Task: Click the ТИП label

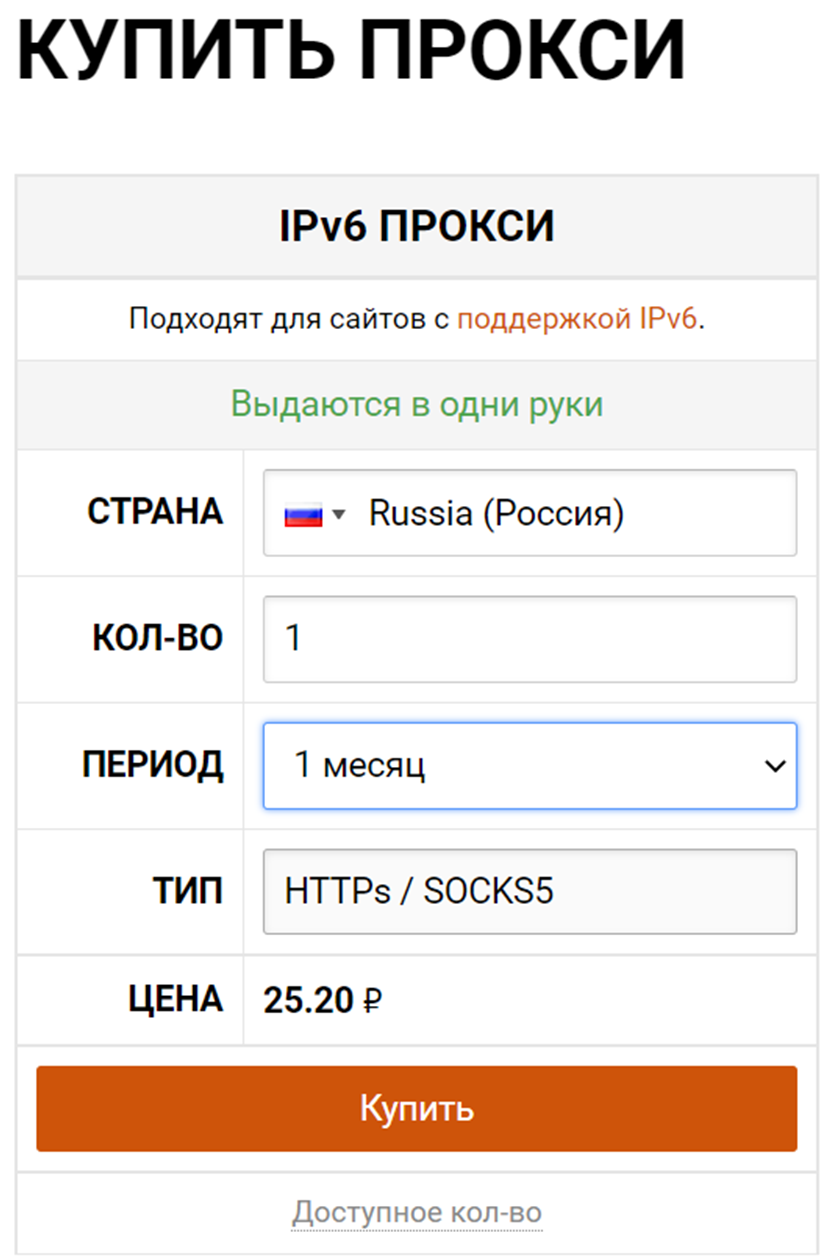Action: coord(189,891)
